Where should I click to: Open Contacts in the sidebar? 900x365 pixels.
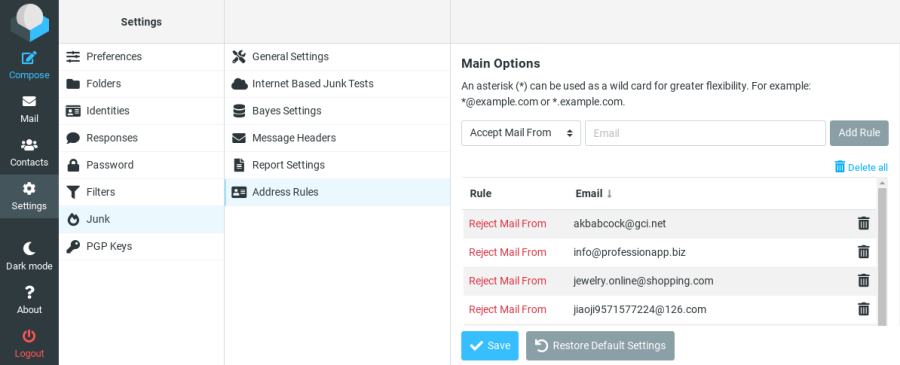29,153
